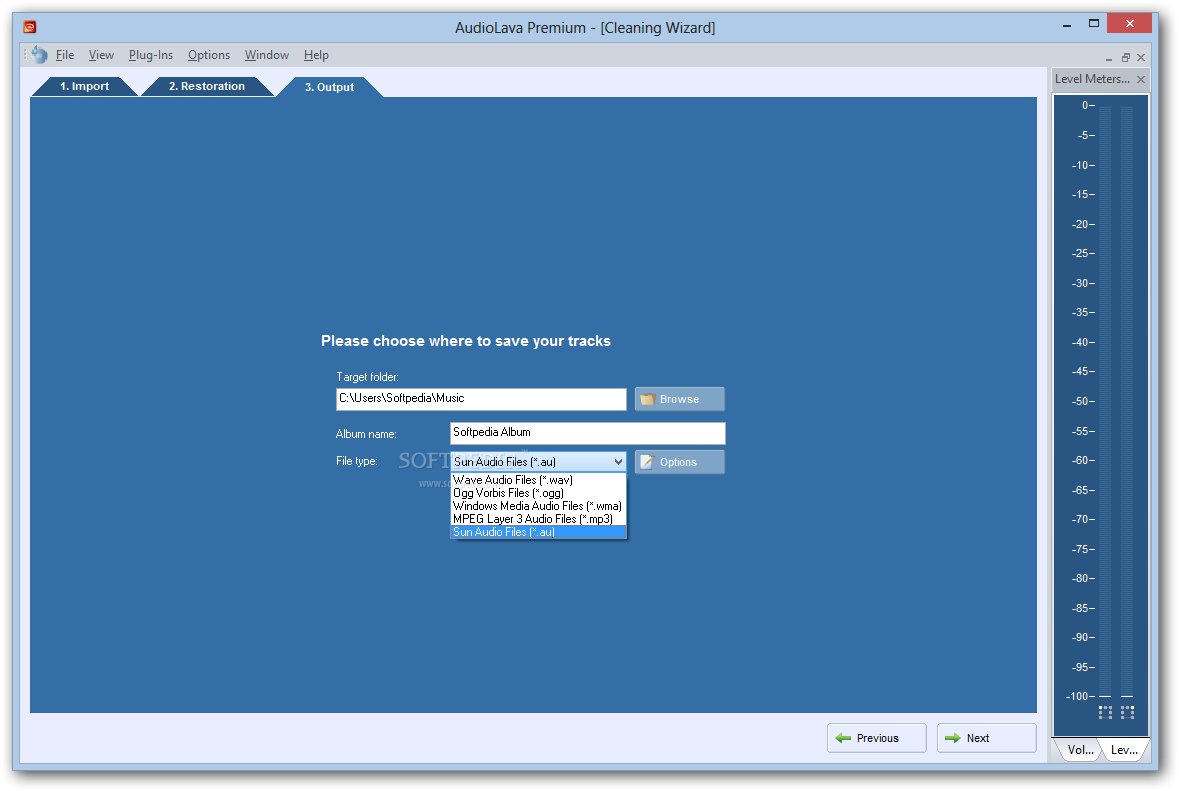Viewport: 1179px width, 791px height.
Task: Open the Help menu
Action: point(317,55)
